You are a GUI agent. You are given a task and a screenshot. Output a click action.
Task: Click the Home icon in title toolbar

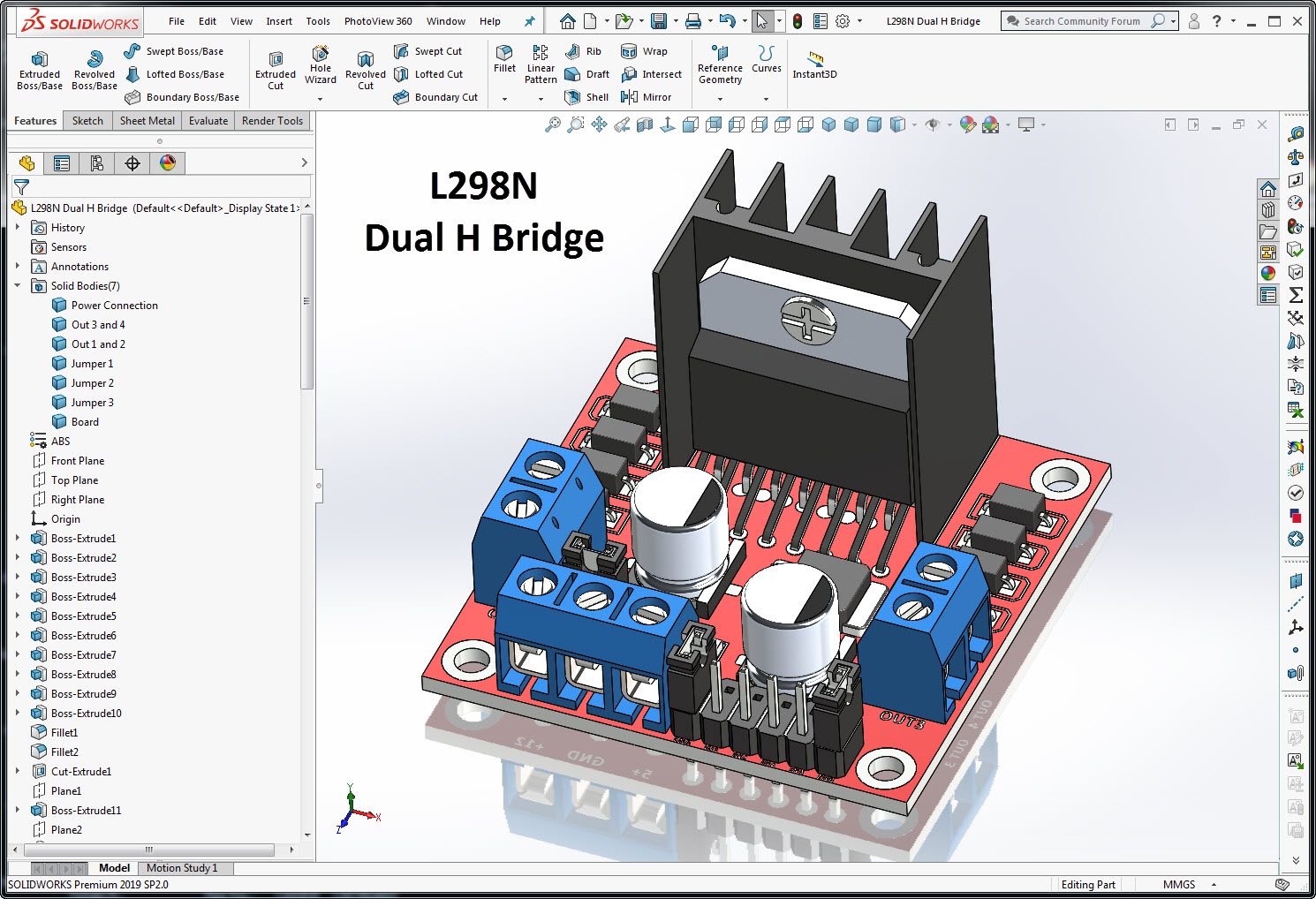point(568,21)
